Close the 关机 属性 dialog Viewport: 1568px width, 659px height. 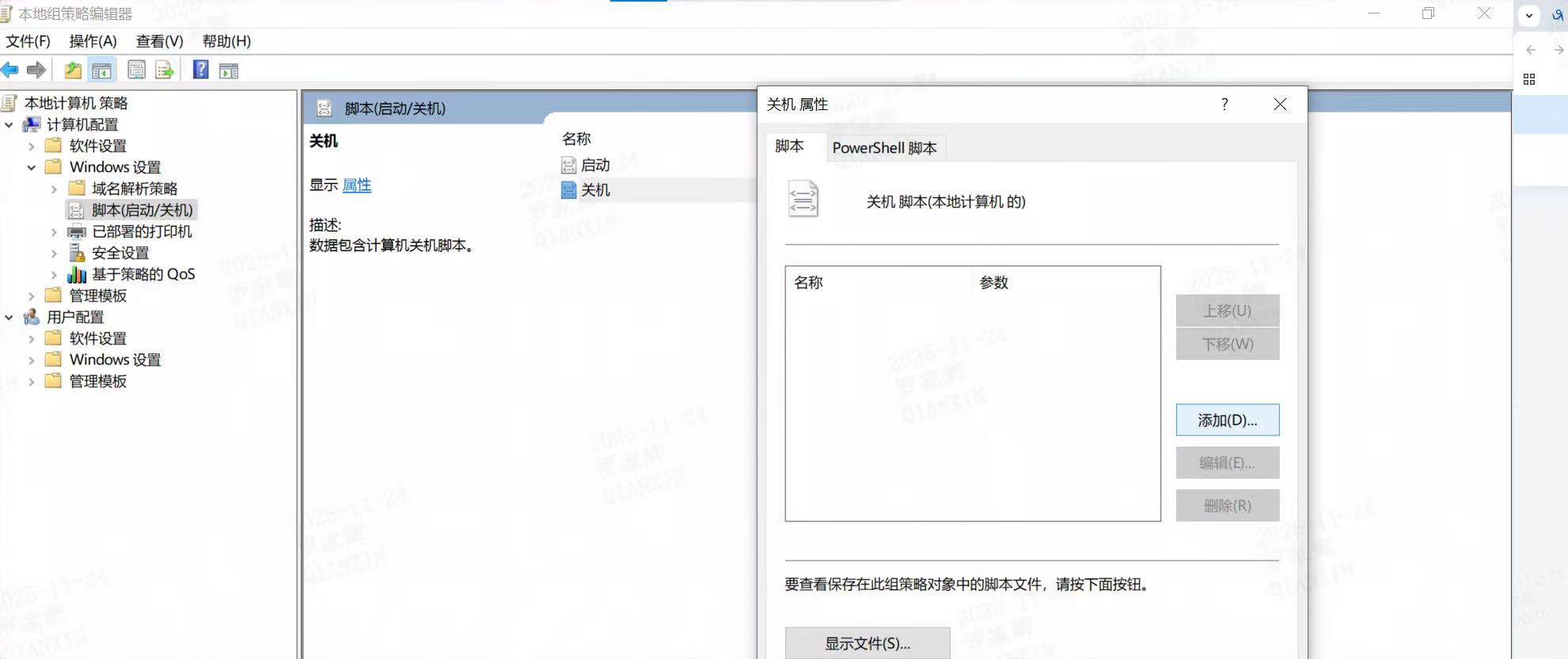click(1280, 104)
